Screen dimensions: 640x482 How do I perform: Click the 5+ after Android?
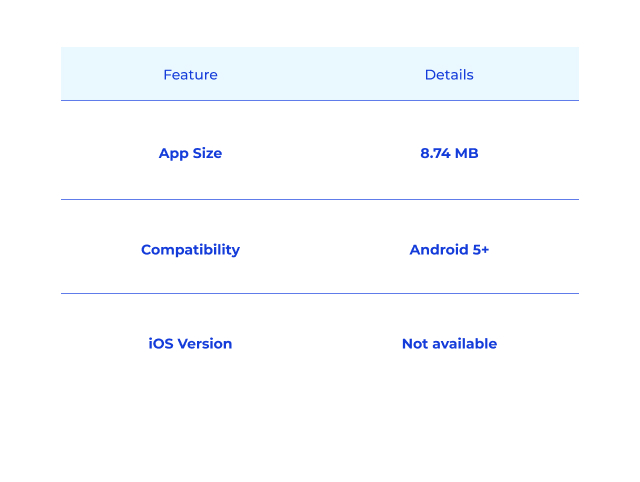[480, 249]
